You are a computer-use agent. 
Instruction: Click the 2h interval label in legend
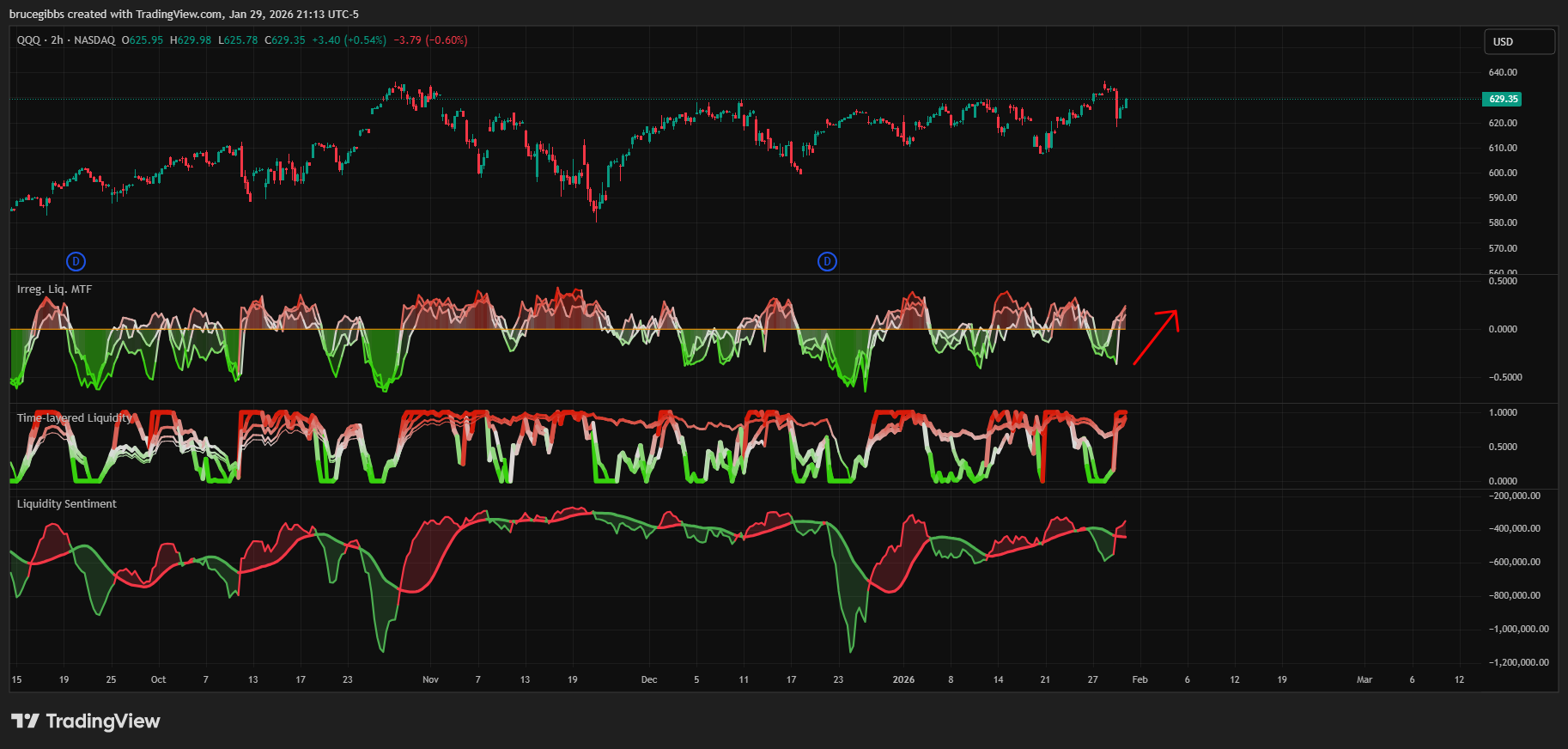point(57,40)
